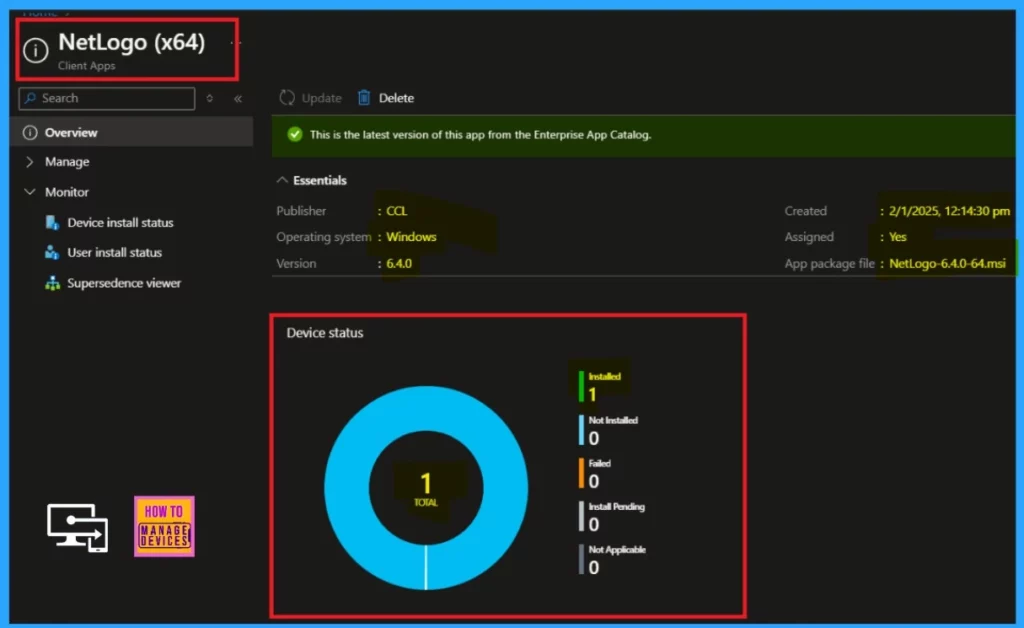Click the Assigned value Yes
Viewport: 1024px width, 628px height.
pos(898,237)
